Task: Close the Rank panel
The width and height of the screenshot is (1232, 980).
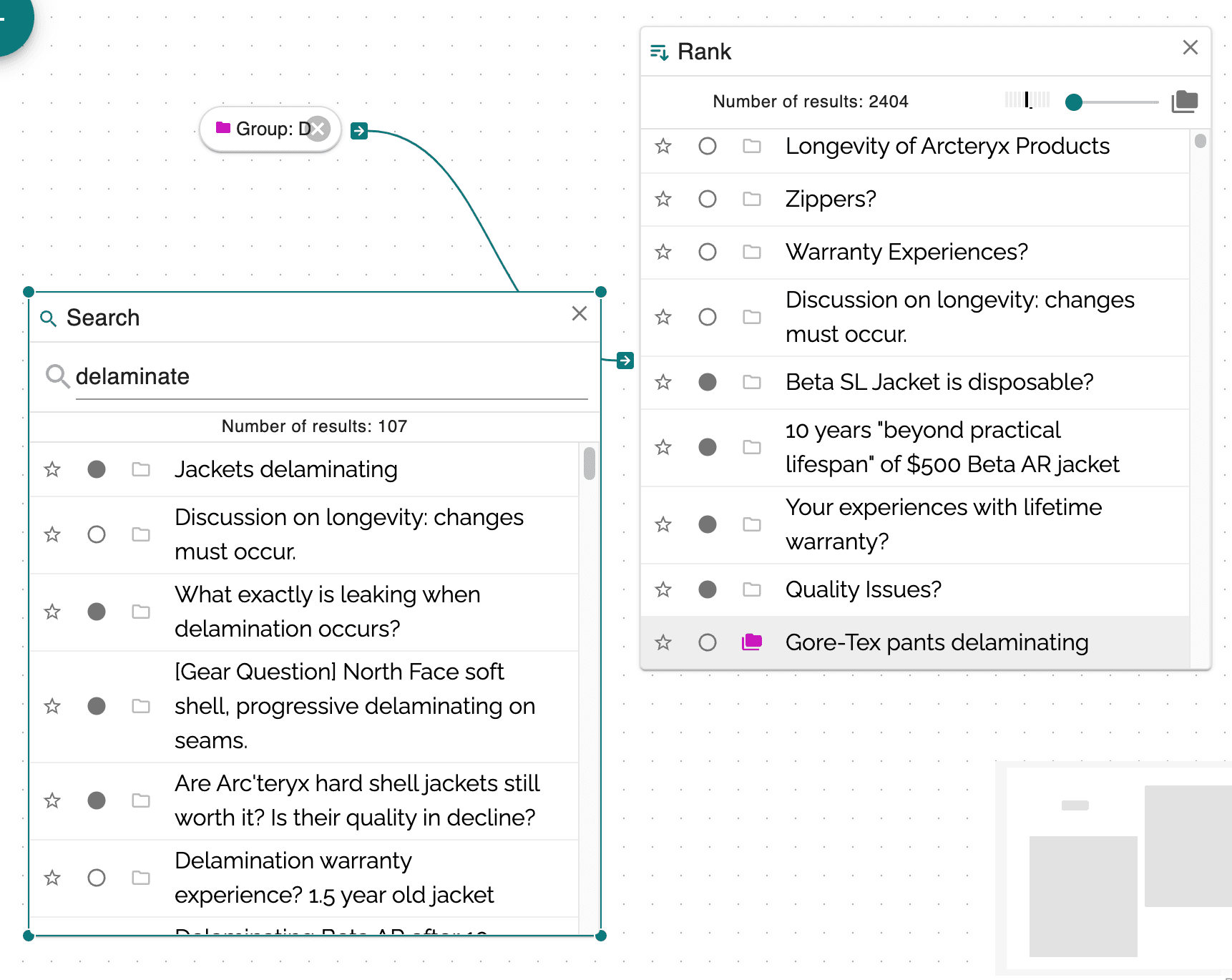Action: (1191, 48)
